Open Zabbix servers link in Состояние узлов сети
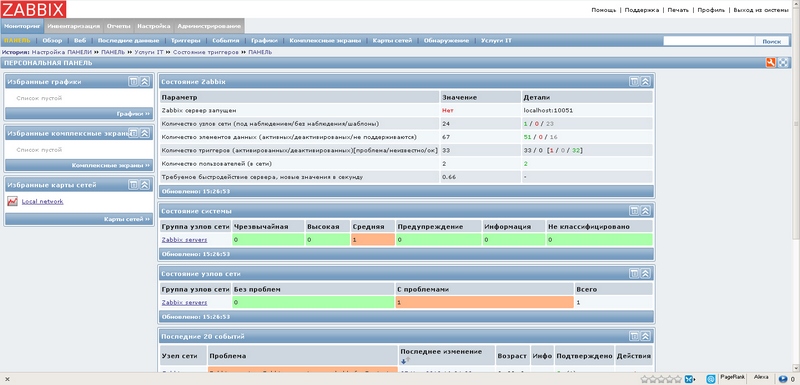 [184, 302]
